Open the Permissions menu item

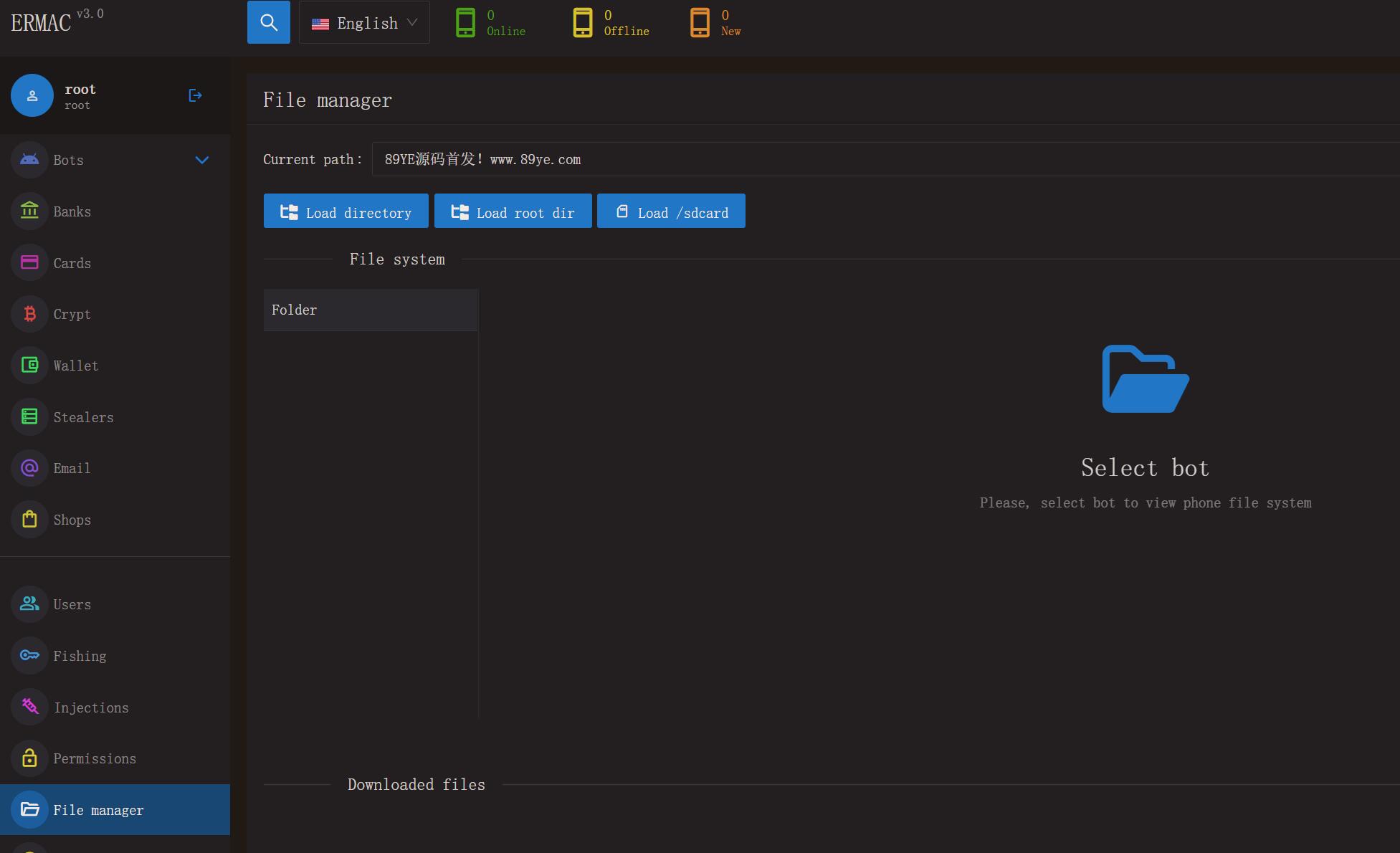pos(115,758)
